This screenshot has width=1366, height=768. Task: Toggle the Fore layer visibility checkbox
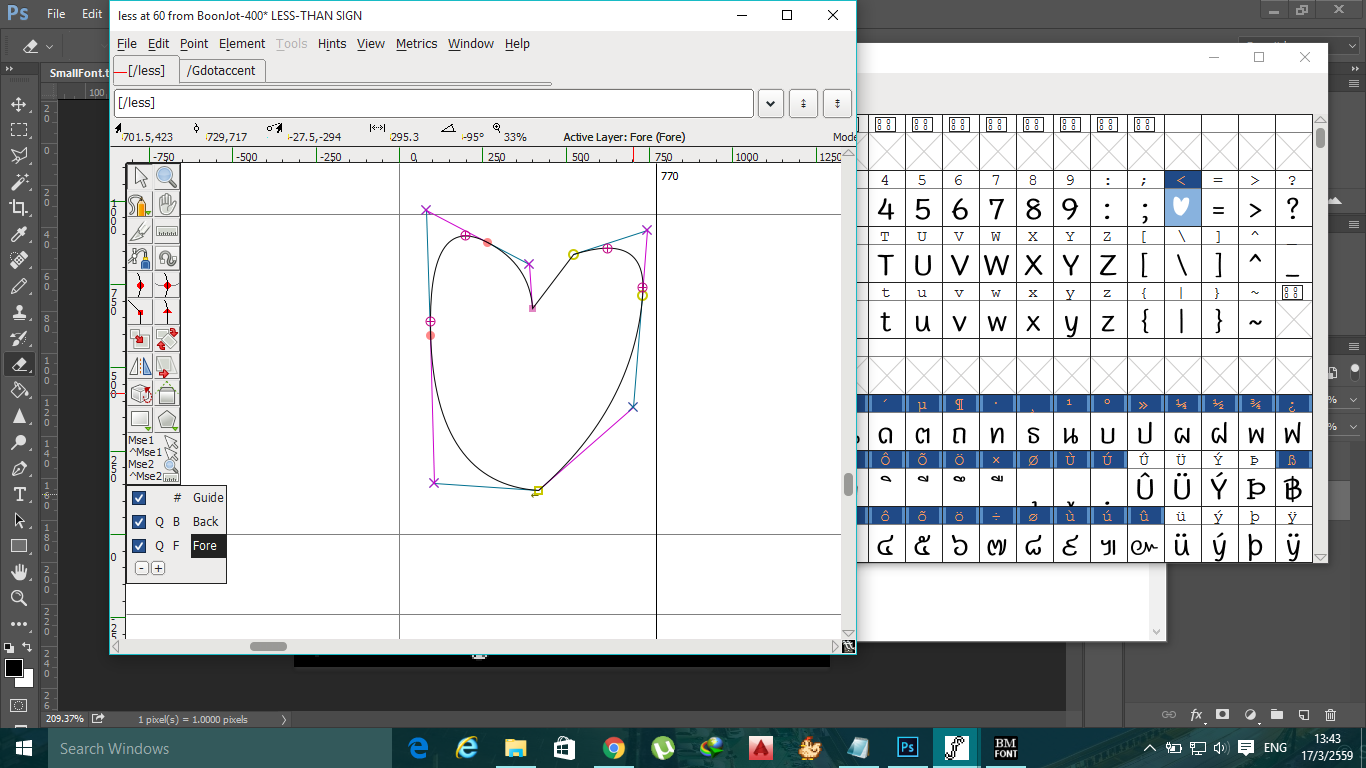click(x=140, y=546)
